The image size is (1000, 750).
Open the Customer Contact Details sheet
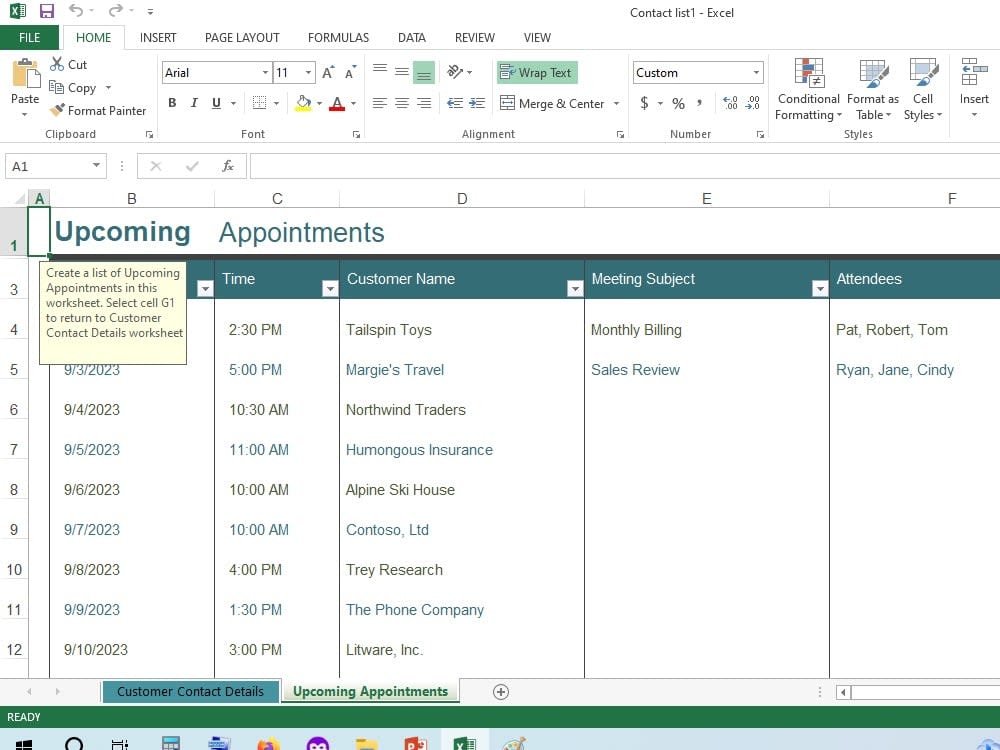(190, 692)
